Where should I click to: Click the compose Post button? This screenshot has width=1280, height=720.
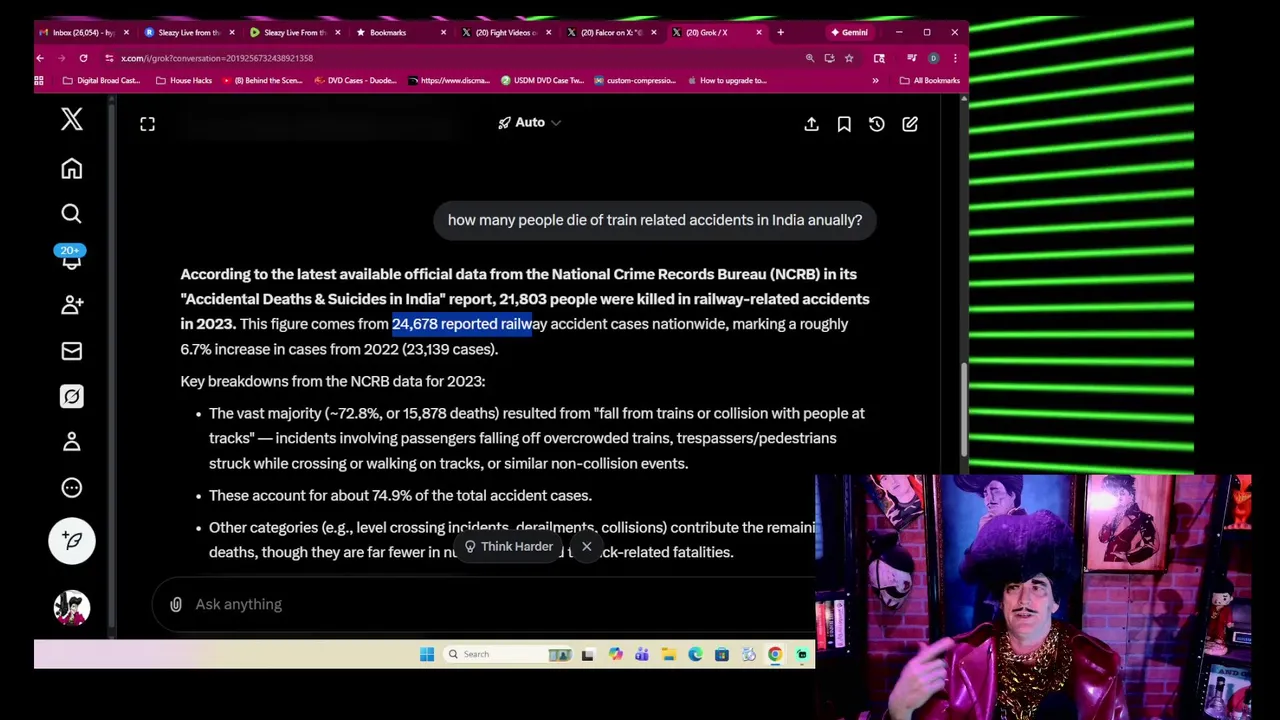click(x=71, y=541)
